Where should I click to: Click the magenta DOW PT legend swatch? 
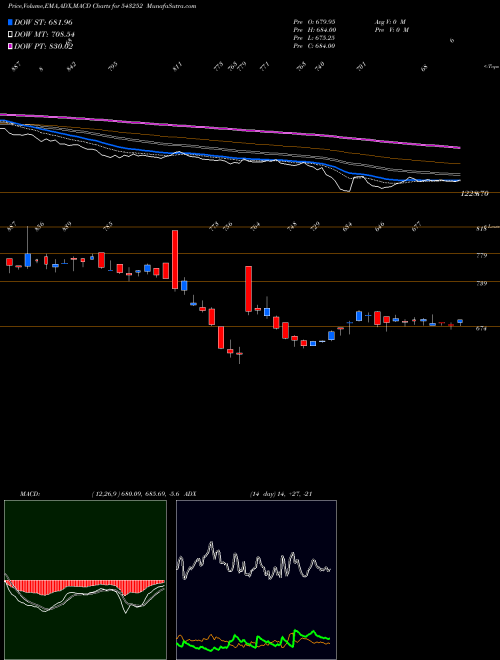[10, 46]
